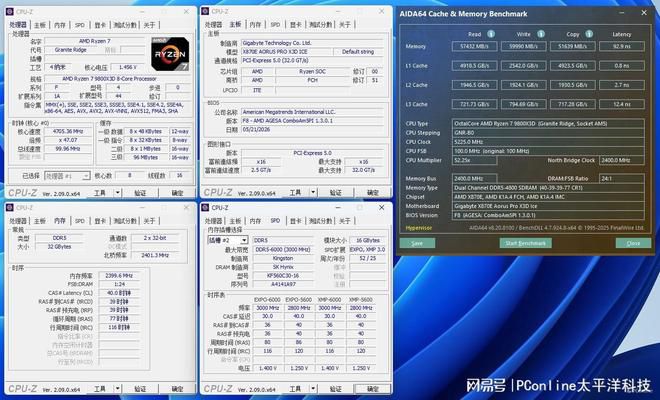Viewport: 660px width, 400px height.
Task: Switch to 显卡 tab in mainboard window
Action: (x=295, y=25)
